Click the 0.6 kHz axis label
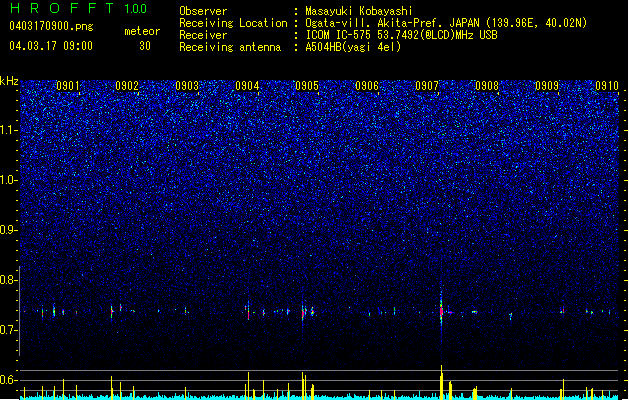The width and height of the screenshot is (629, 400). pyautogui.click(x=9, y=380)
